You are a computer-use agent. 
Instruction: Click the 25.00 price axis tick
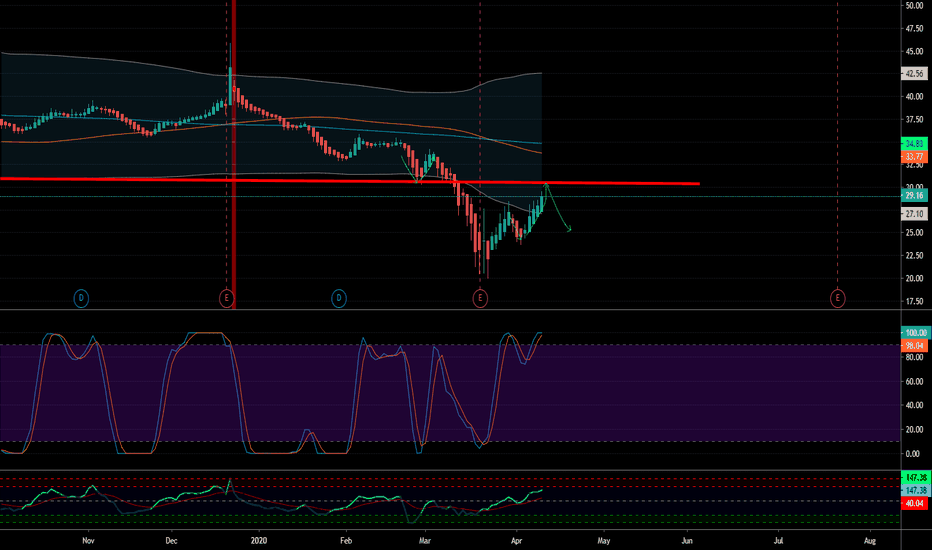pos(914,232)
